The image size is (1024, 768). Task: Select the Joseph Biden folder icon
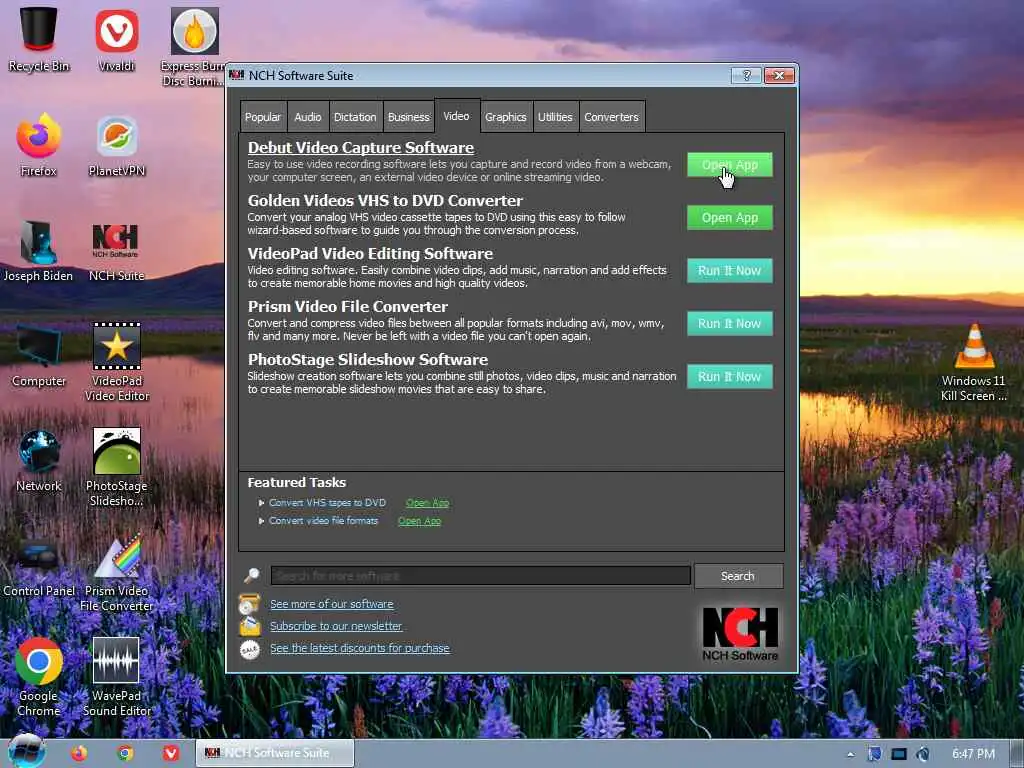(x=39, y=251)
